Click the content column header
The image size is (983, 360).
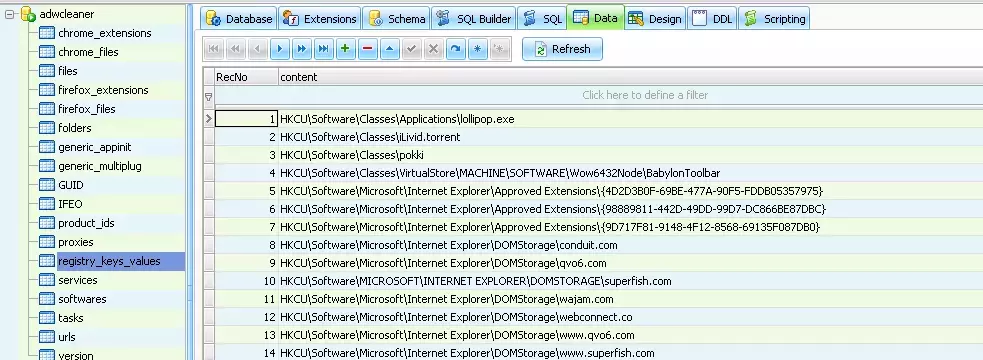point(630,77)
